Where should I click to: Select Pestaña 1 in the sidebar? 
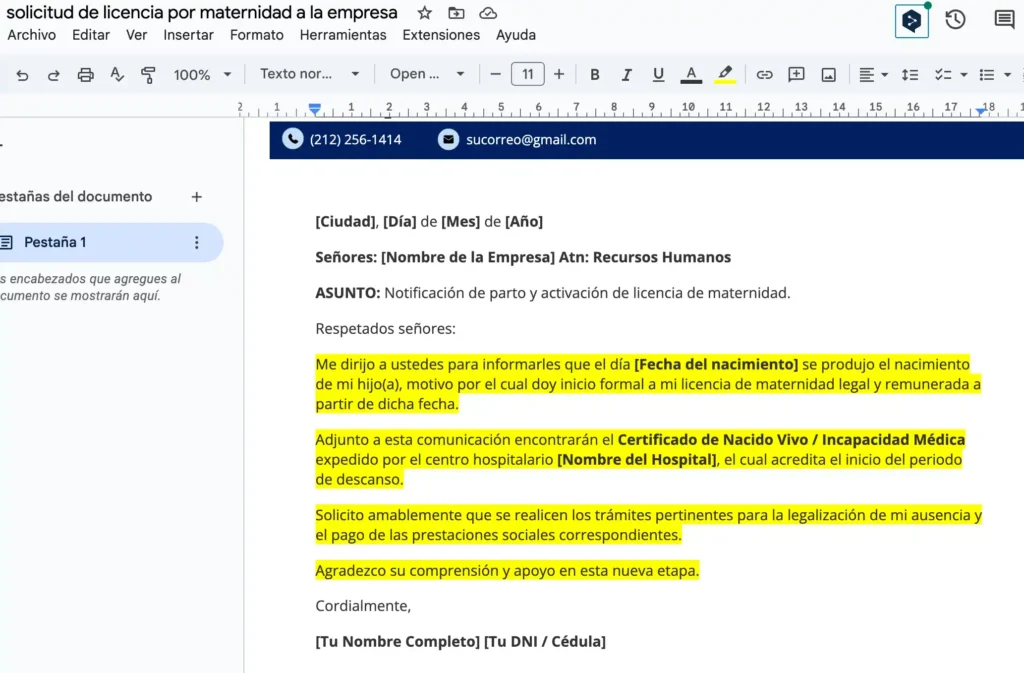(x=56, y=242)
